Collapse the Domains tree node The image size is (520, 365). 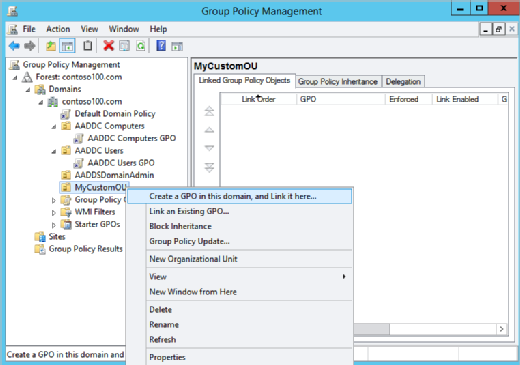(28, 90)
